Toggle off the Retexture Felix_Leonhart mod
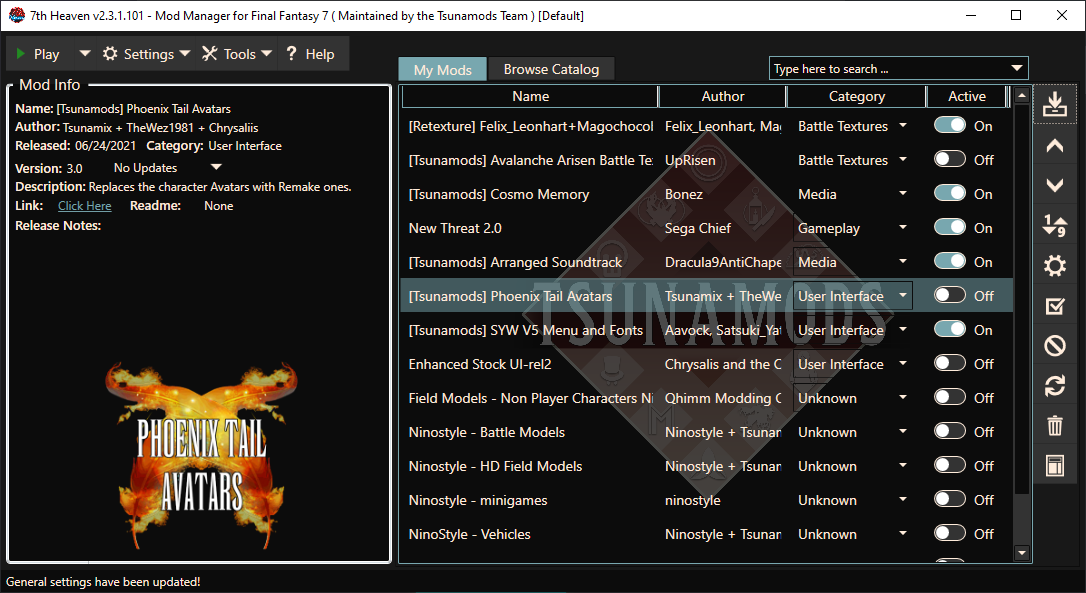 pyautogui.click(x=950, y=125)
